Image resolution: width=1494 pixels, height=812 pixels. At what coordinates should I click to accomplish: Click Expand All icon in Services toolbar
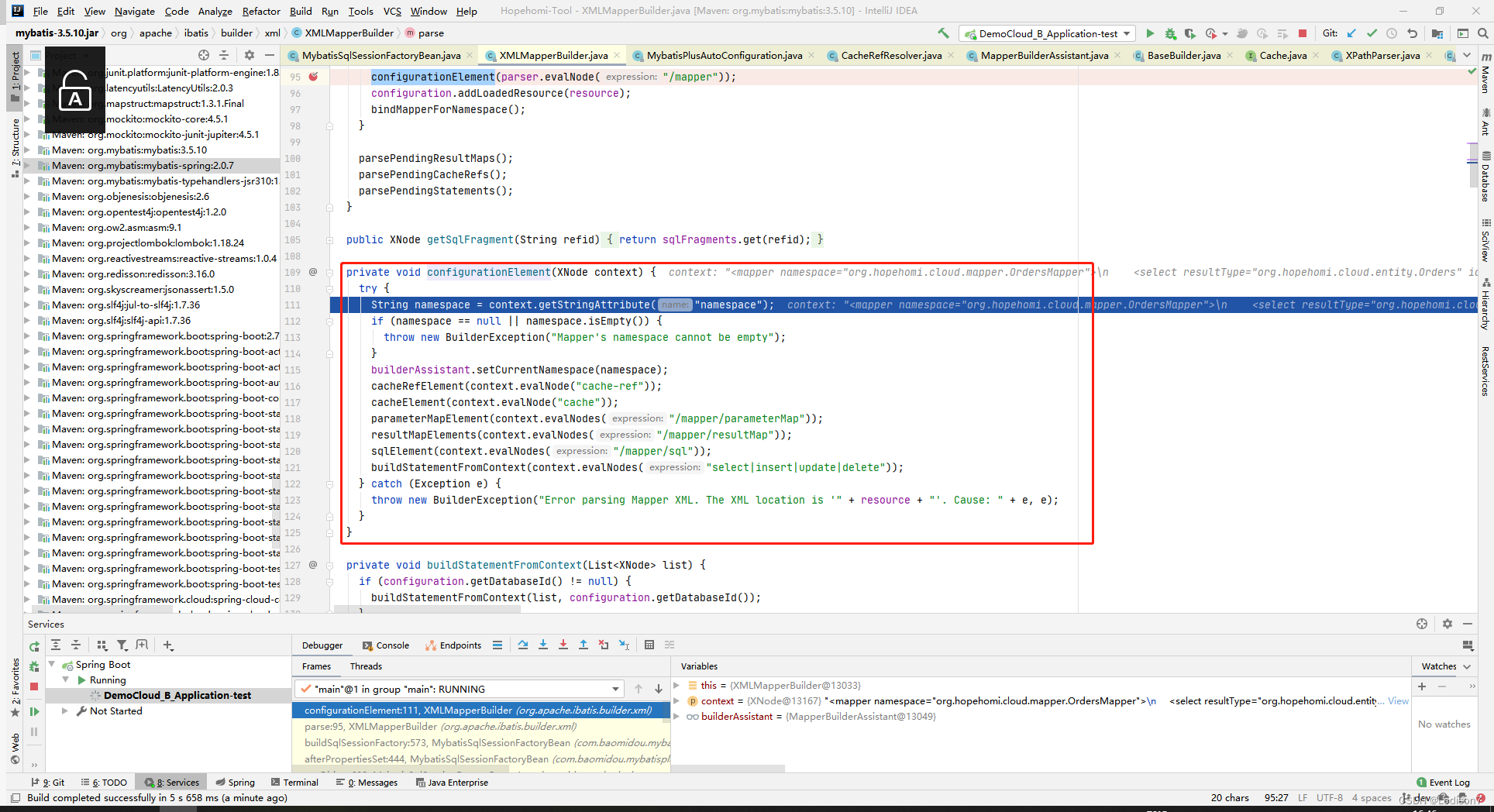(x=56, y=645)
